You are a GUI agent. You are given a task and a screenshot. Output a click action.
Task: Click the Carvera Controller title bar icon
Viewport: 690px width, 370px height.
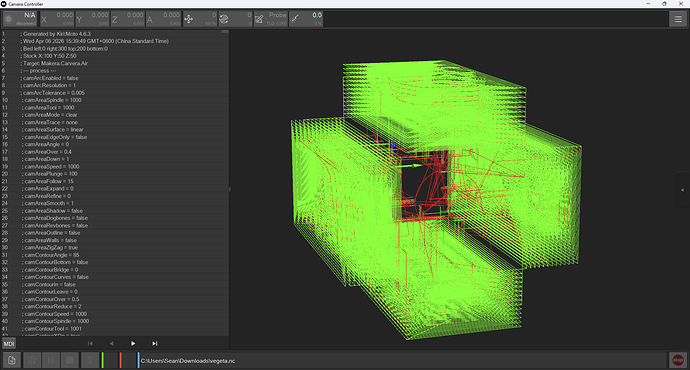pos(4,4)
